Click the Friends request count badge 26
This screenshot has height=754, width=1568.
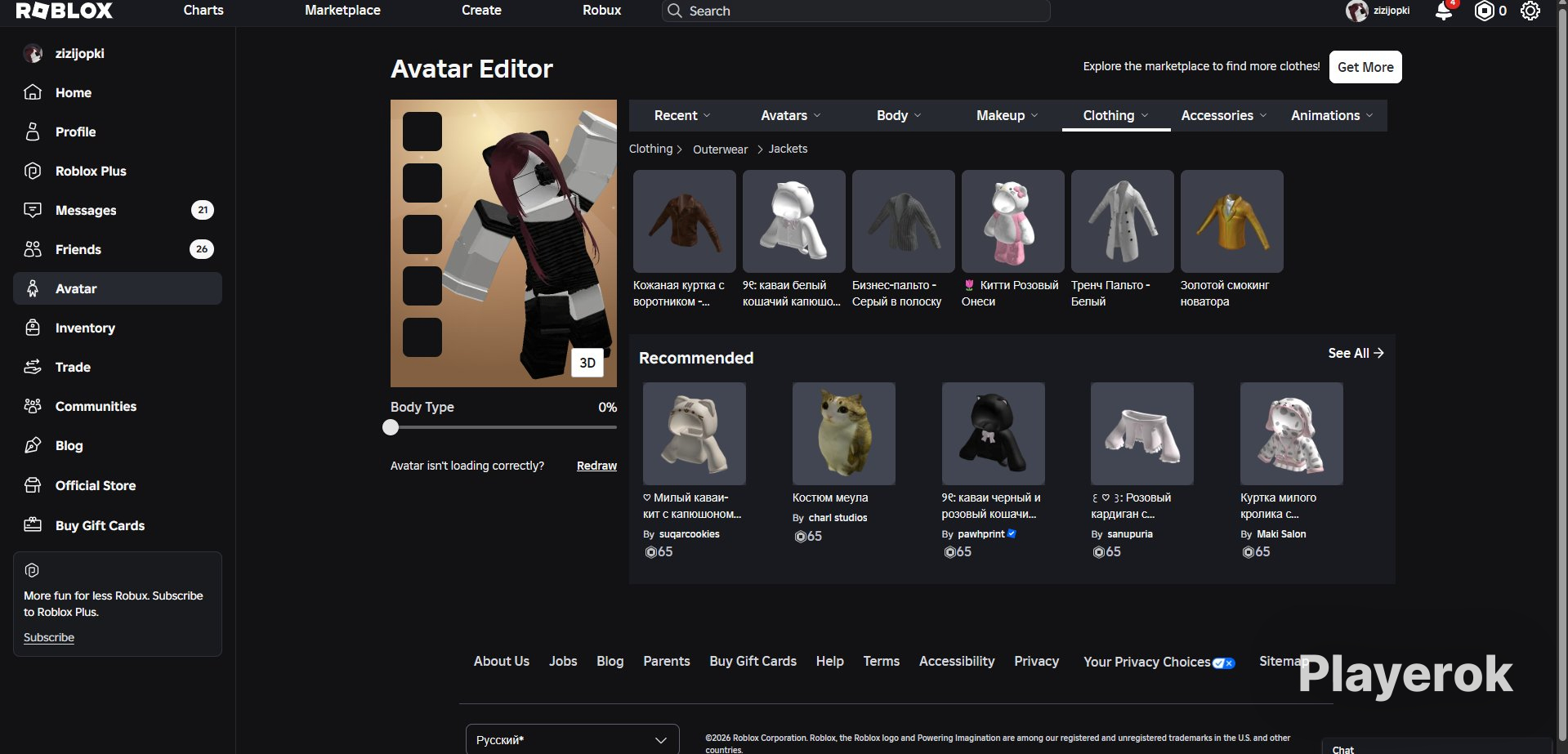pyautogui.click(x=202, y=249)
